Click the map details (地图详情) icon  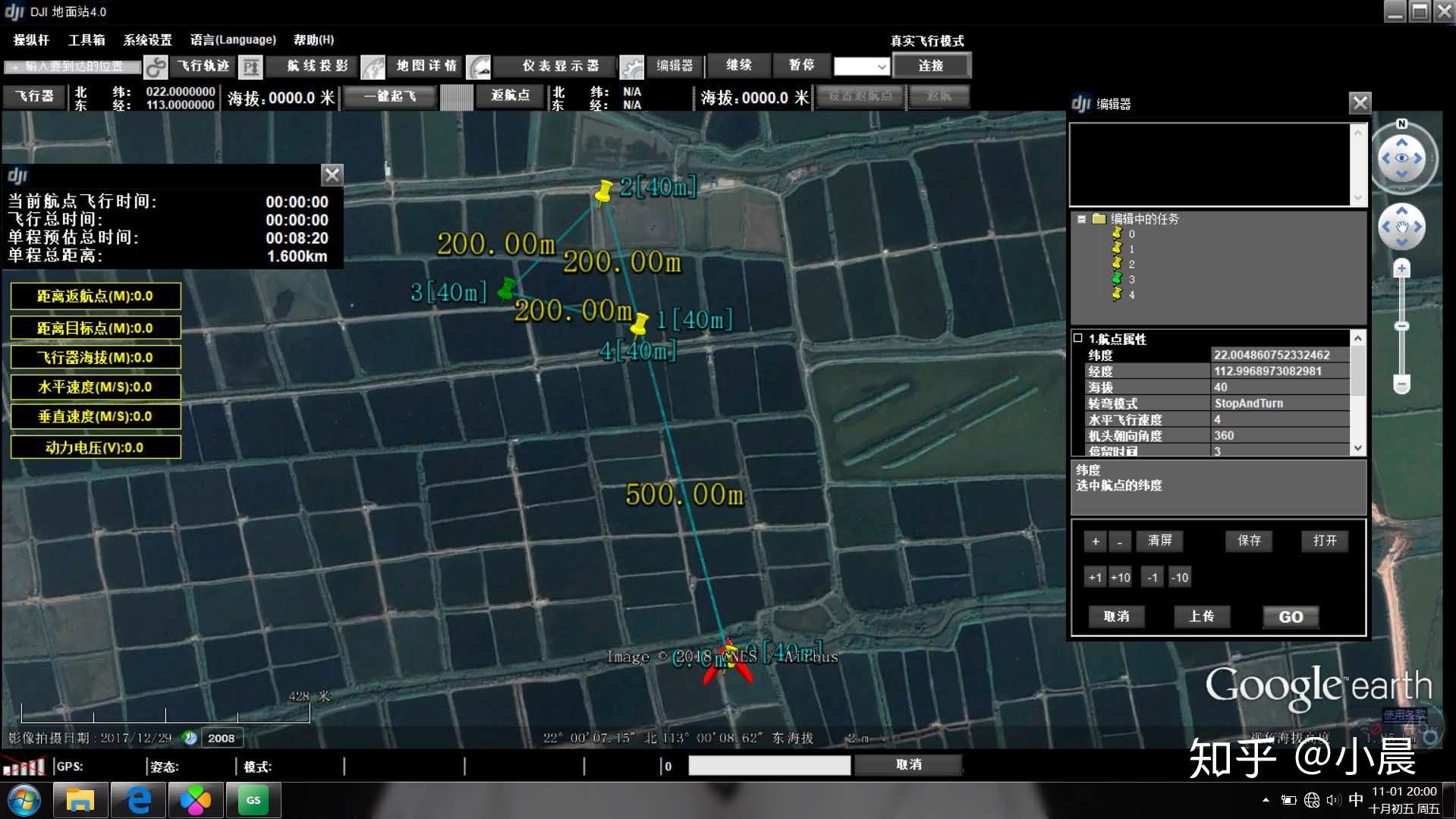[x=373, y=67]
